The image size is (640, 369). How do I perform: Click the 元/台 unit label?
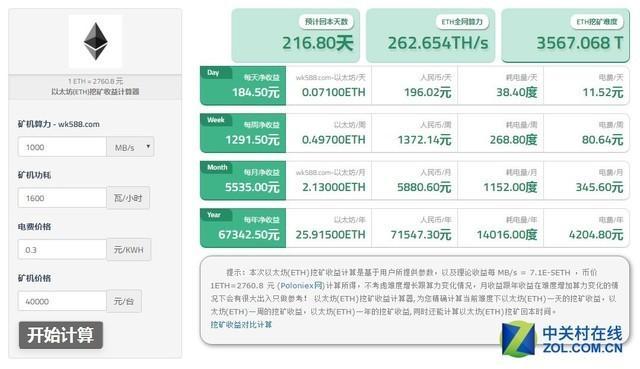[124, 301]
